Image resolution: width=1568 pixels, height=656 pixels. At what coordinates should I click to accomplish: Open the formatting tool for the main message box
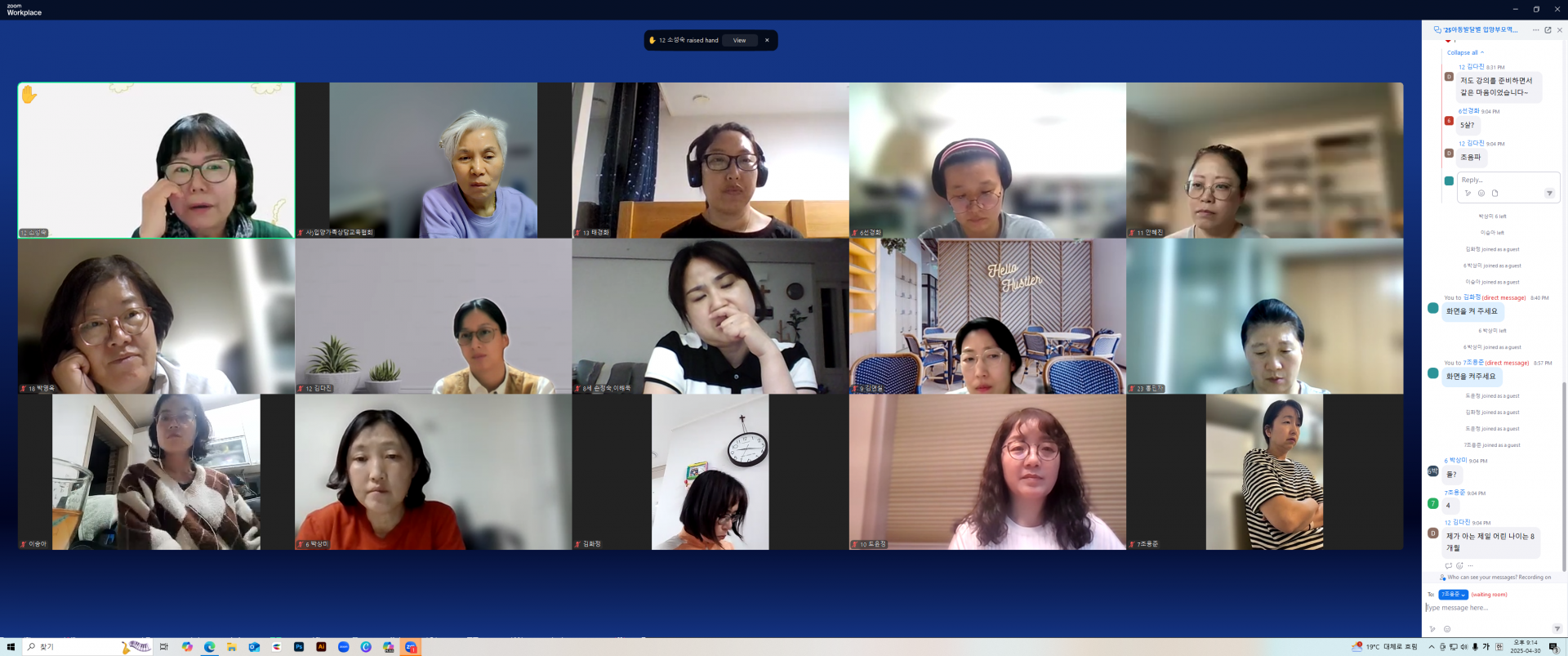point(1432,629)
